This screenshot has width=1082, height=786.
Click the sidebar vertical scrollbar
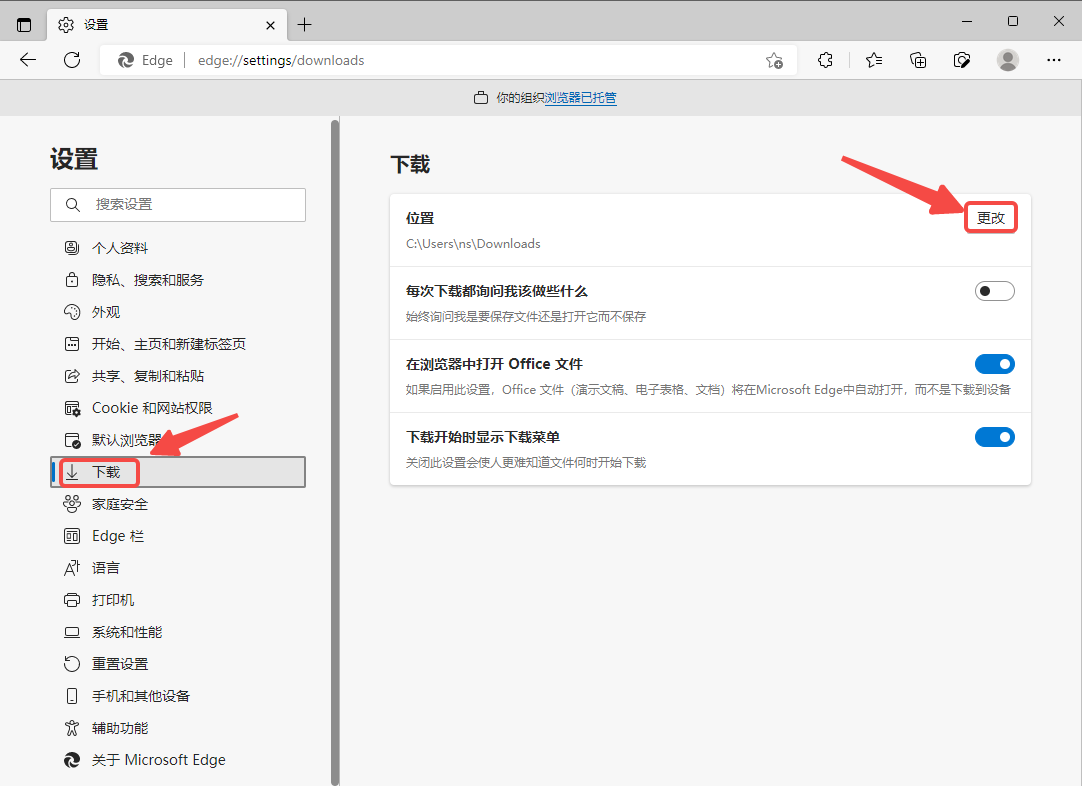coord(335,452)
